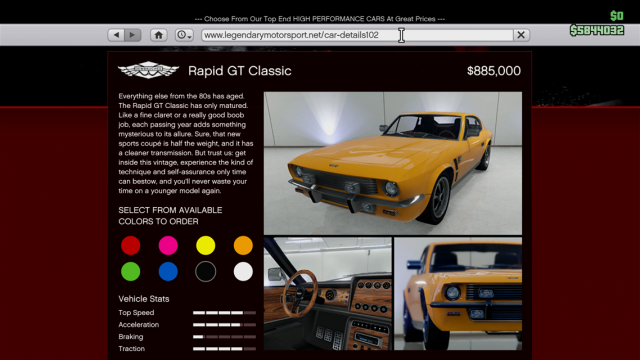Select the pink car color
640x360 pixels.
[x=168, y=245]
